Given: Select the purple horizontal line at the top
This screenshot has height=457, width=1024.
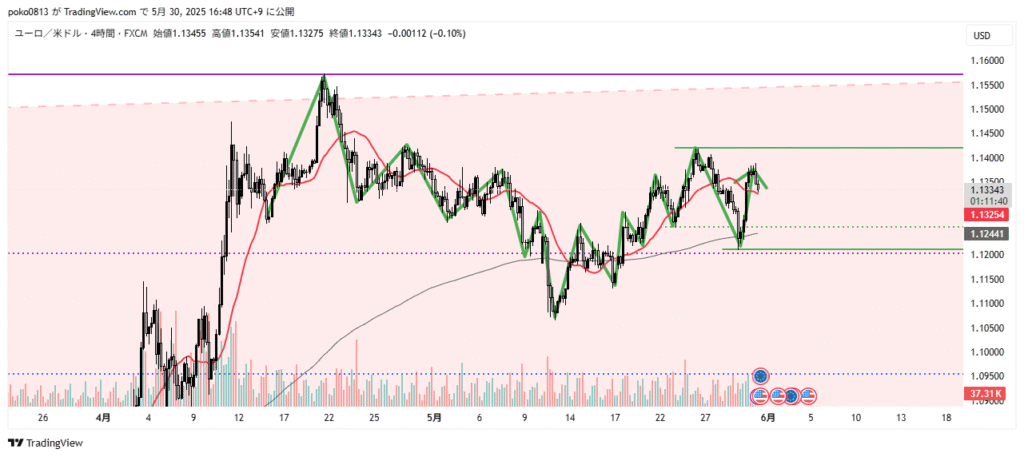Looking at the screenshot, I should pyautogui.click(x=500, y=74).
